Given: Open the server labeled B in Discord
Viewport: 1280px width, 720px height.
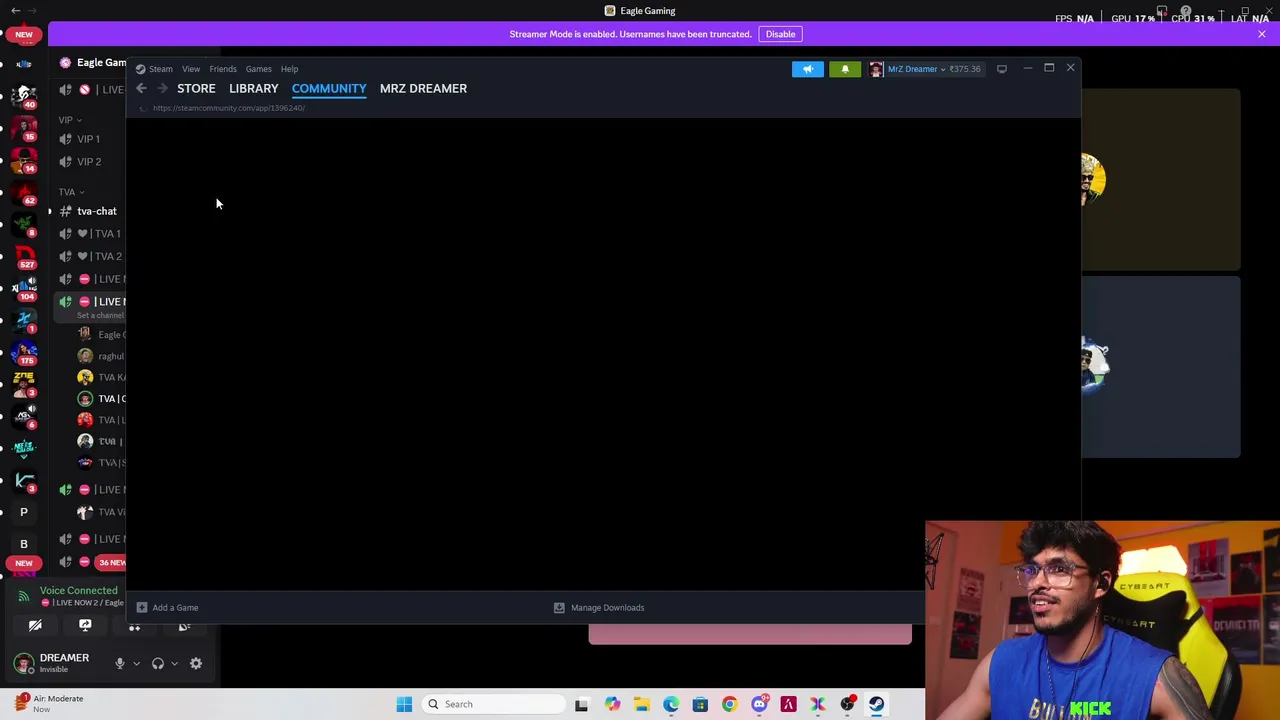Looking at the screenshot, I should tap(24, 544).
